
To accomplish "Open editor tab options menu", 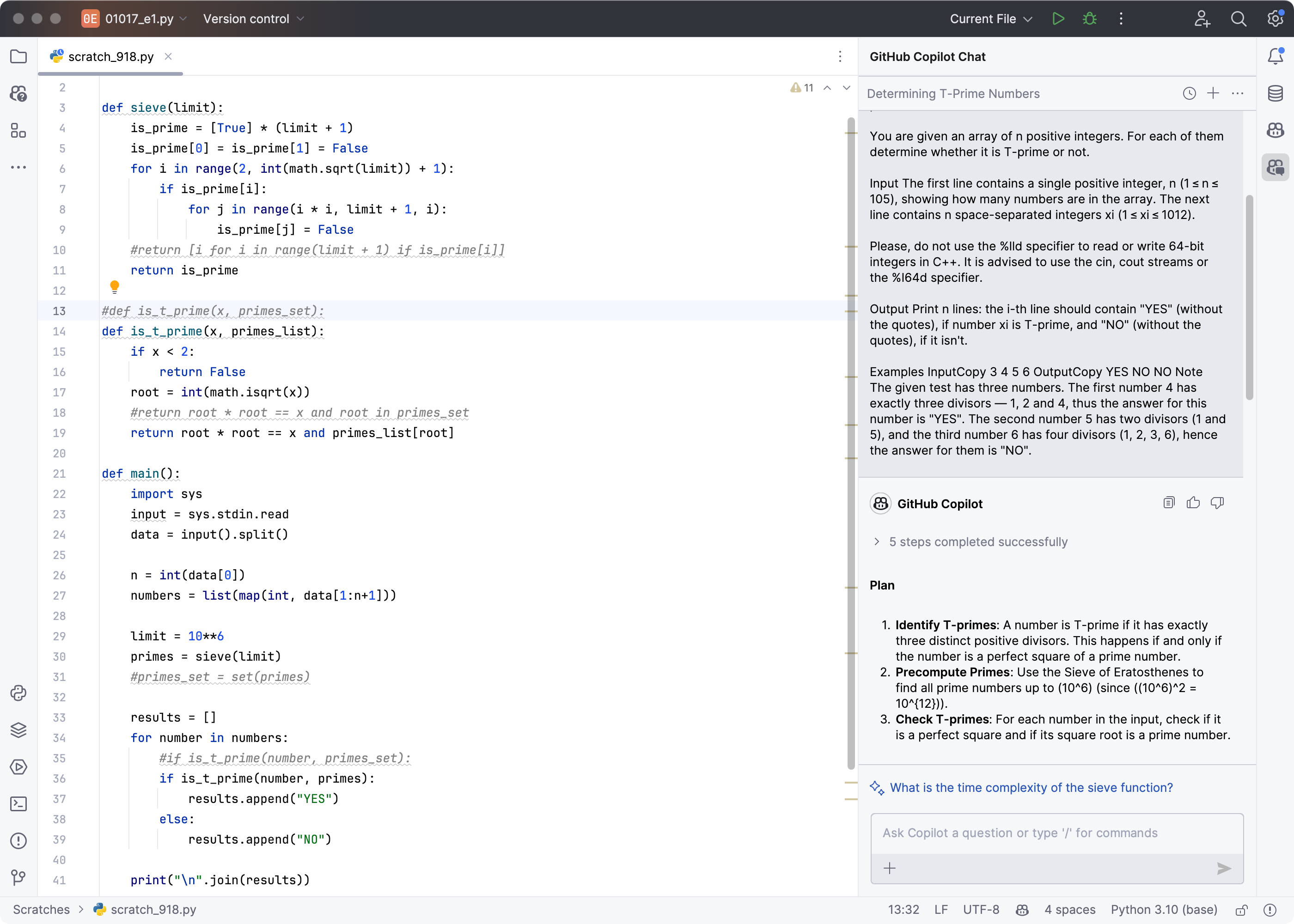I will (x=840, y=56).
